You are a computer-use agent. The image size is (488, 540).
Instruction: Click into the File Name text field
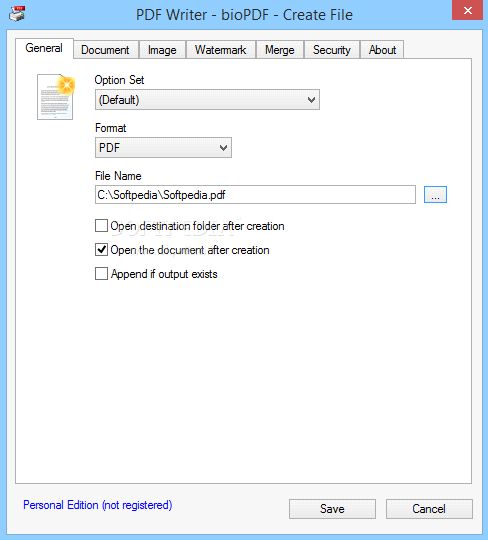(x=256, y=195)
